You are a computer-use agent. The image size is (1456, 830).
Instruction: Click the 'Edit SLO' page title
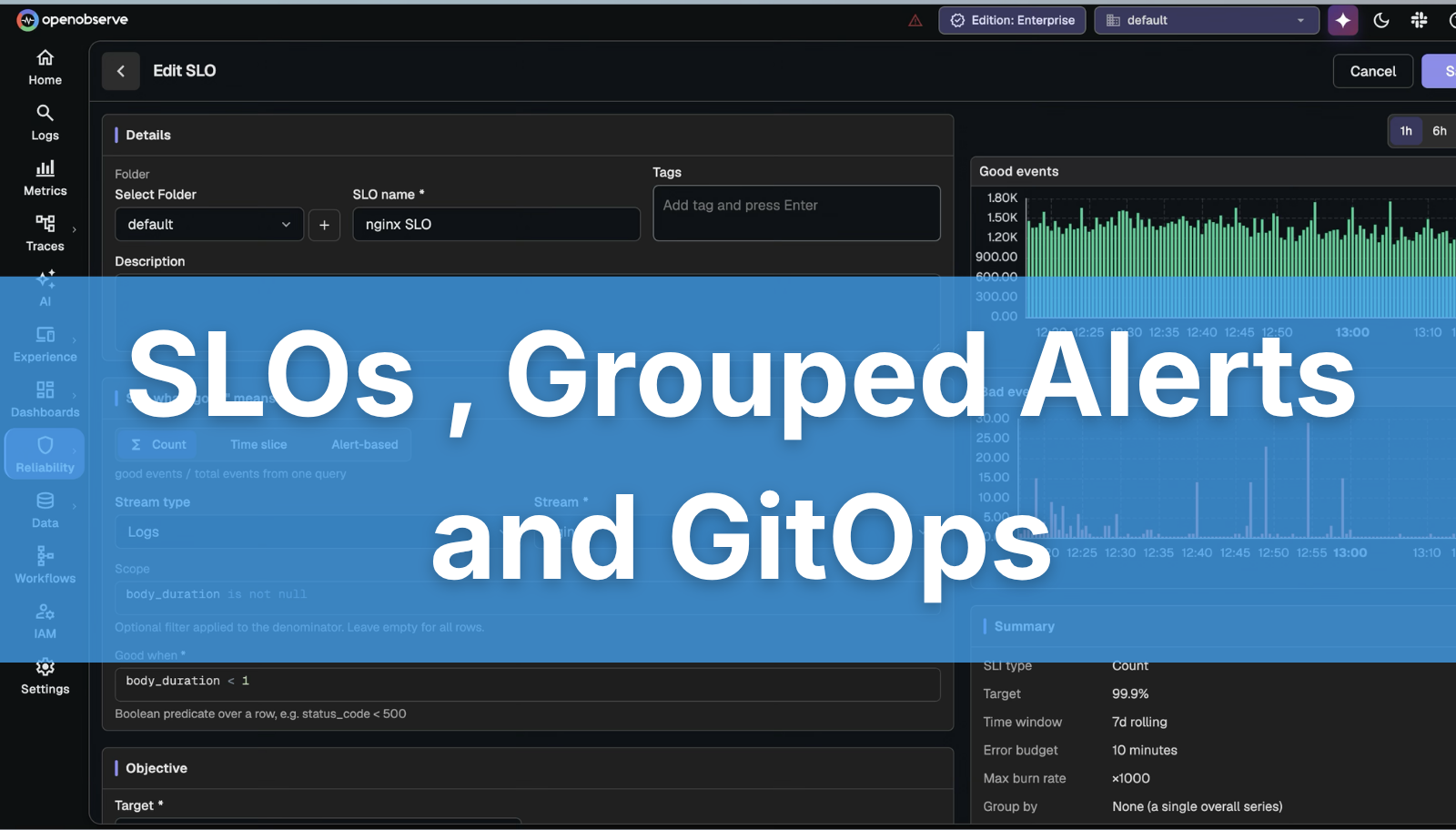tap(185, 71)
